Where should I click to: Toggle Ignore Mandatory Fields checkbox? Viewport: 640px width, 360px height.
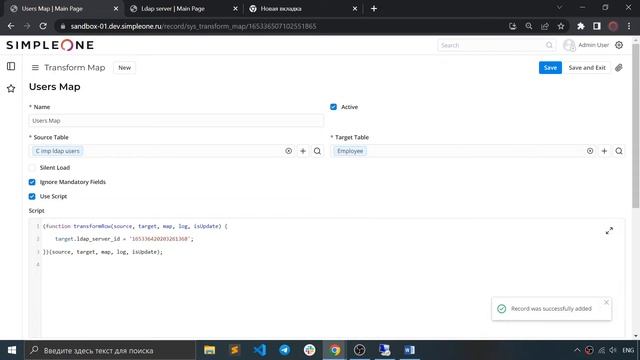pyautogui.click(x=32, y=182)
